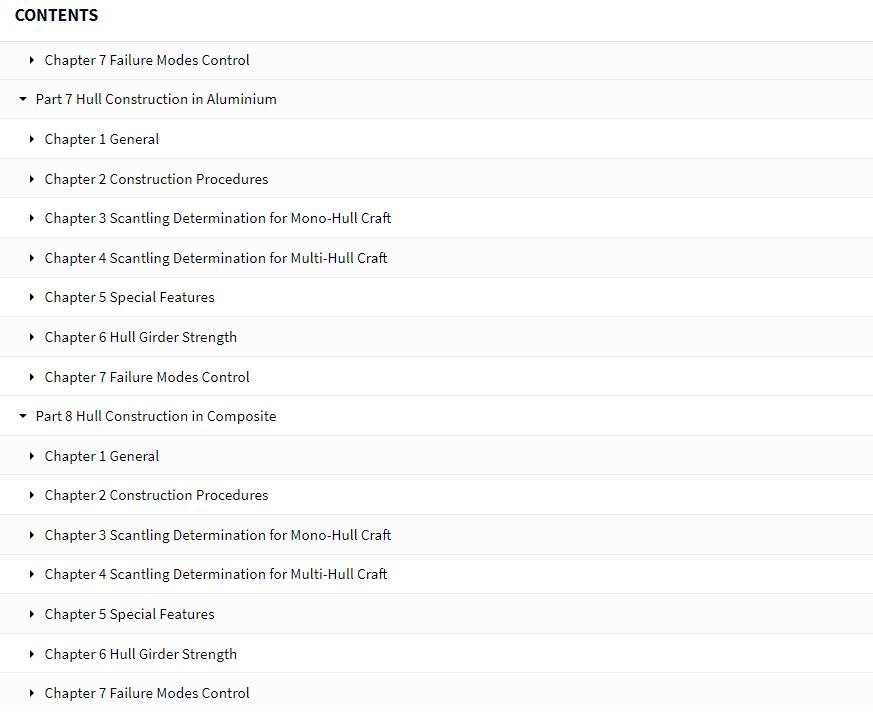
Task: Collapse Part 8 Hull Construction in Composite
Action: (x=23, y=416)
